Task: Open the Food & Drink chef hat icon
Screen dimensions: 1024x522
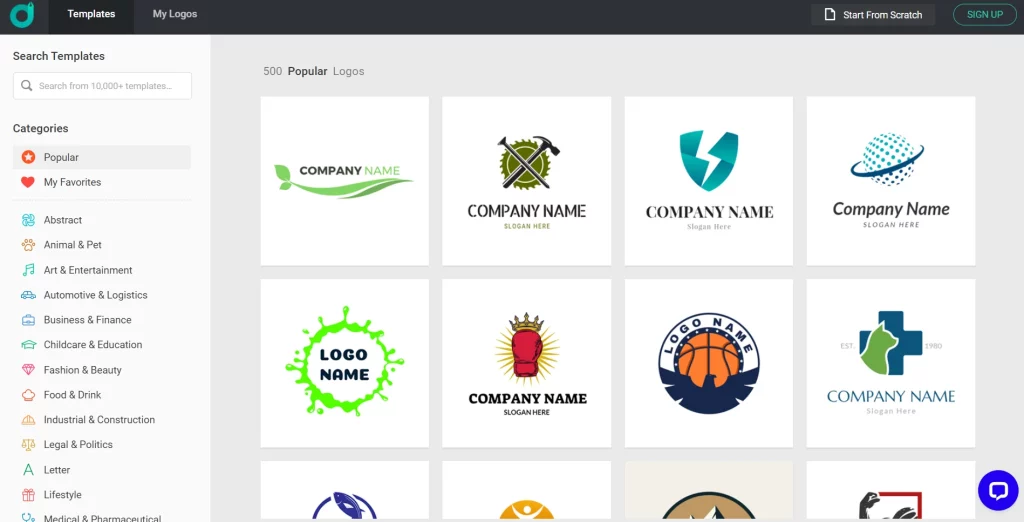Action: [x=28, y=395]
